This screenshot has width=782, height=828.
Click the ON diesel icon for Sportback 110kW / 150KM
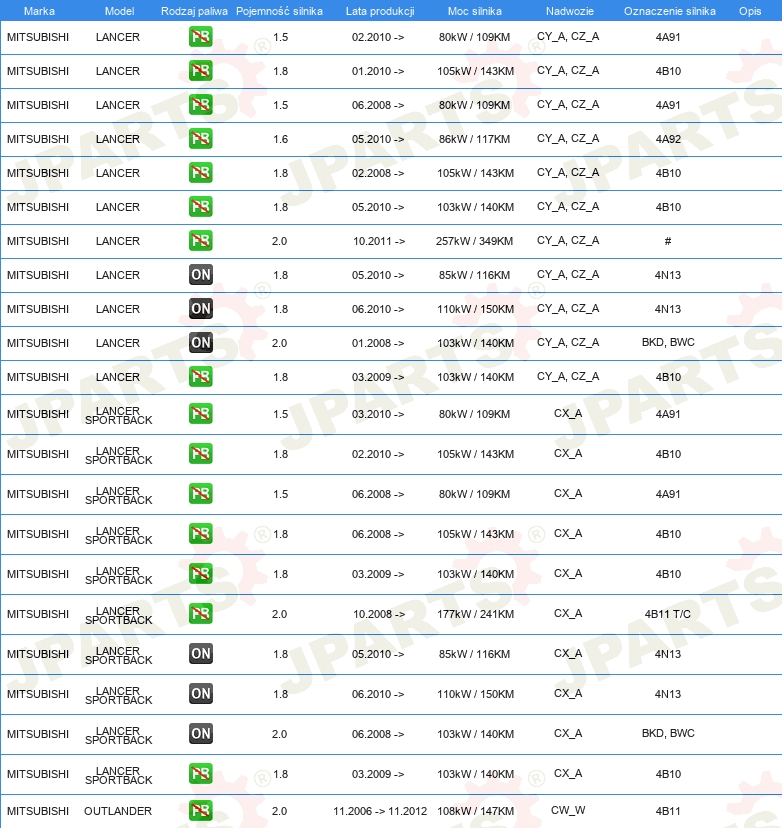point(201,694)
